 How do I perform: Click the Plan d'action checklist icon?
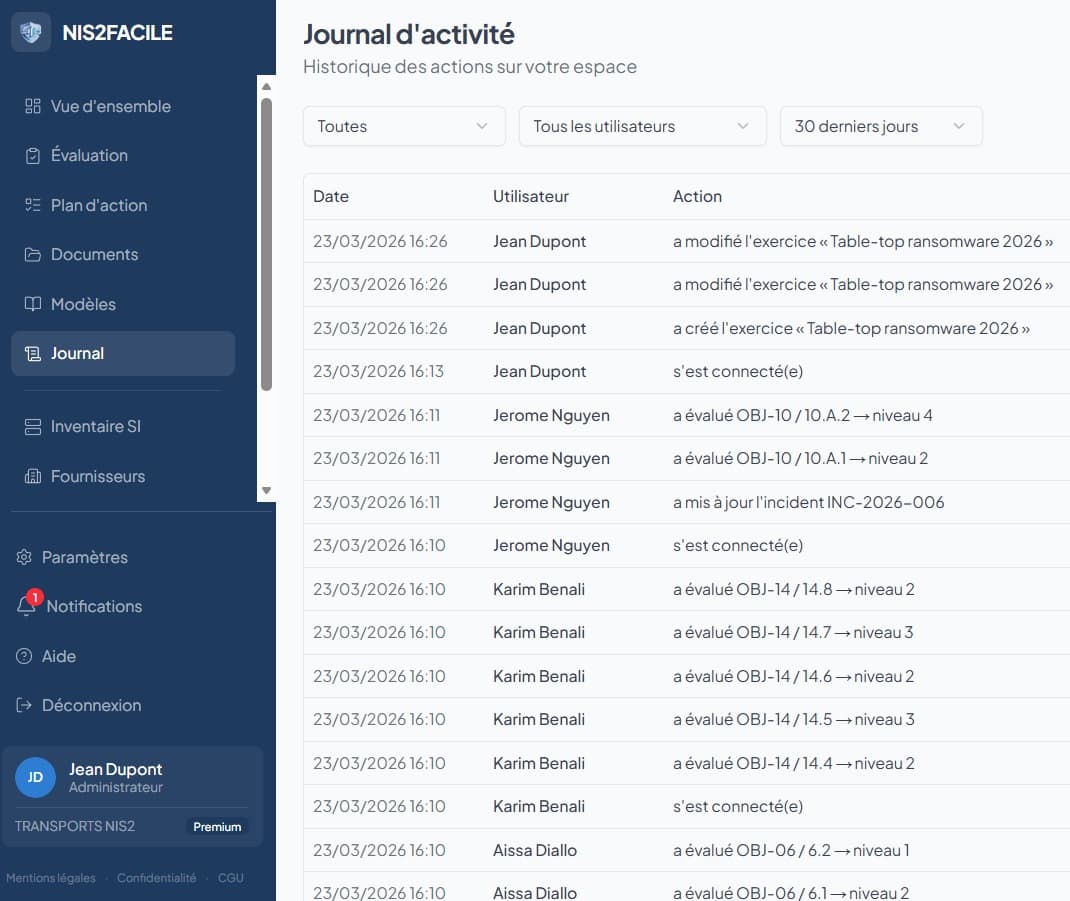click(33, 205)
